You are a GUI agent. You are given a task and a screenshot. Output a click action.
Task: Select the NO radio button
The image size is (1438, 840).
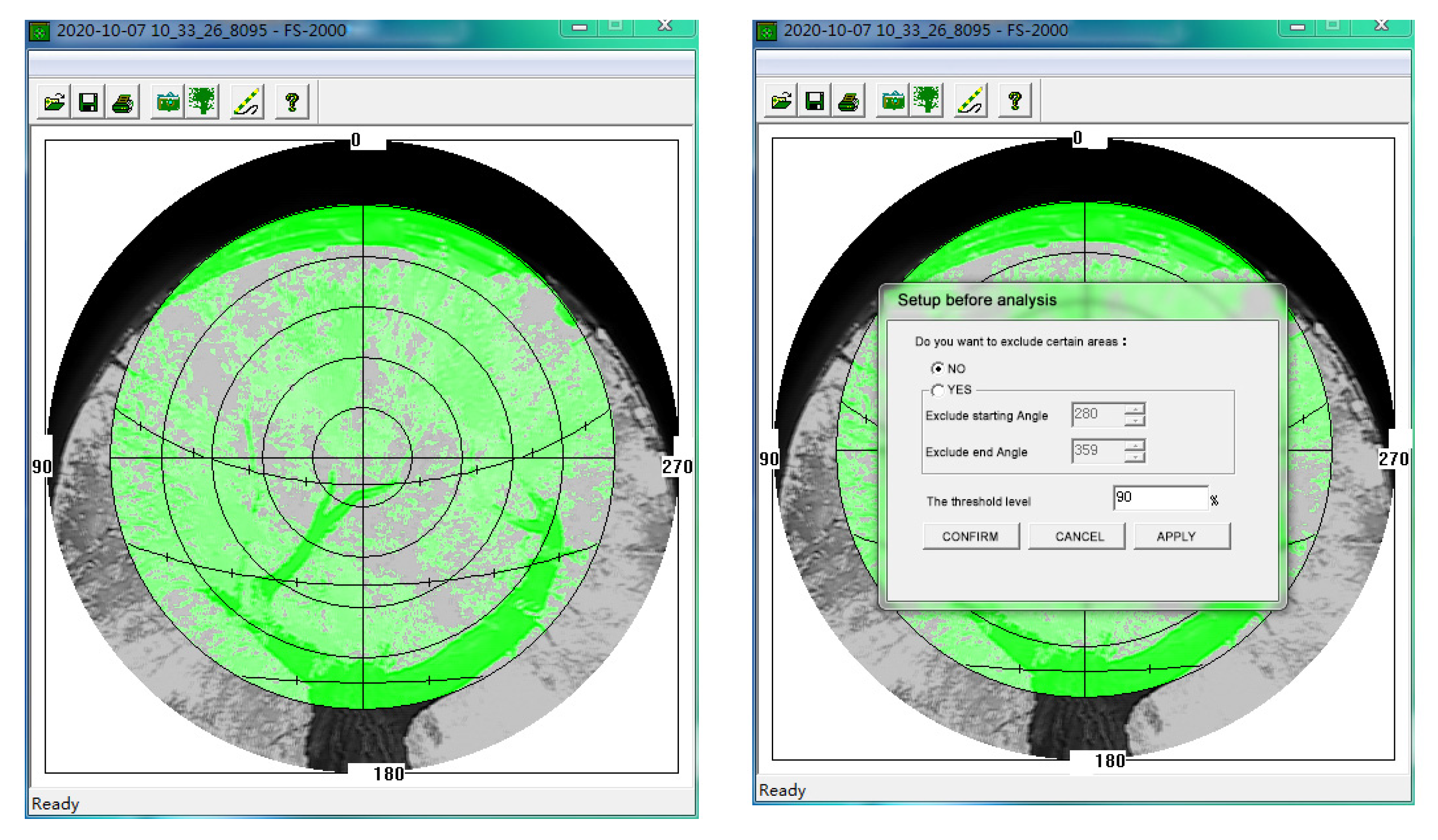pos(937,369)
